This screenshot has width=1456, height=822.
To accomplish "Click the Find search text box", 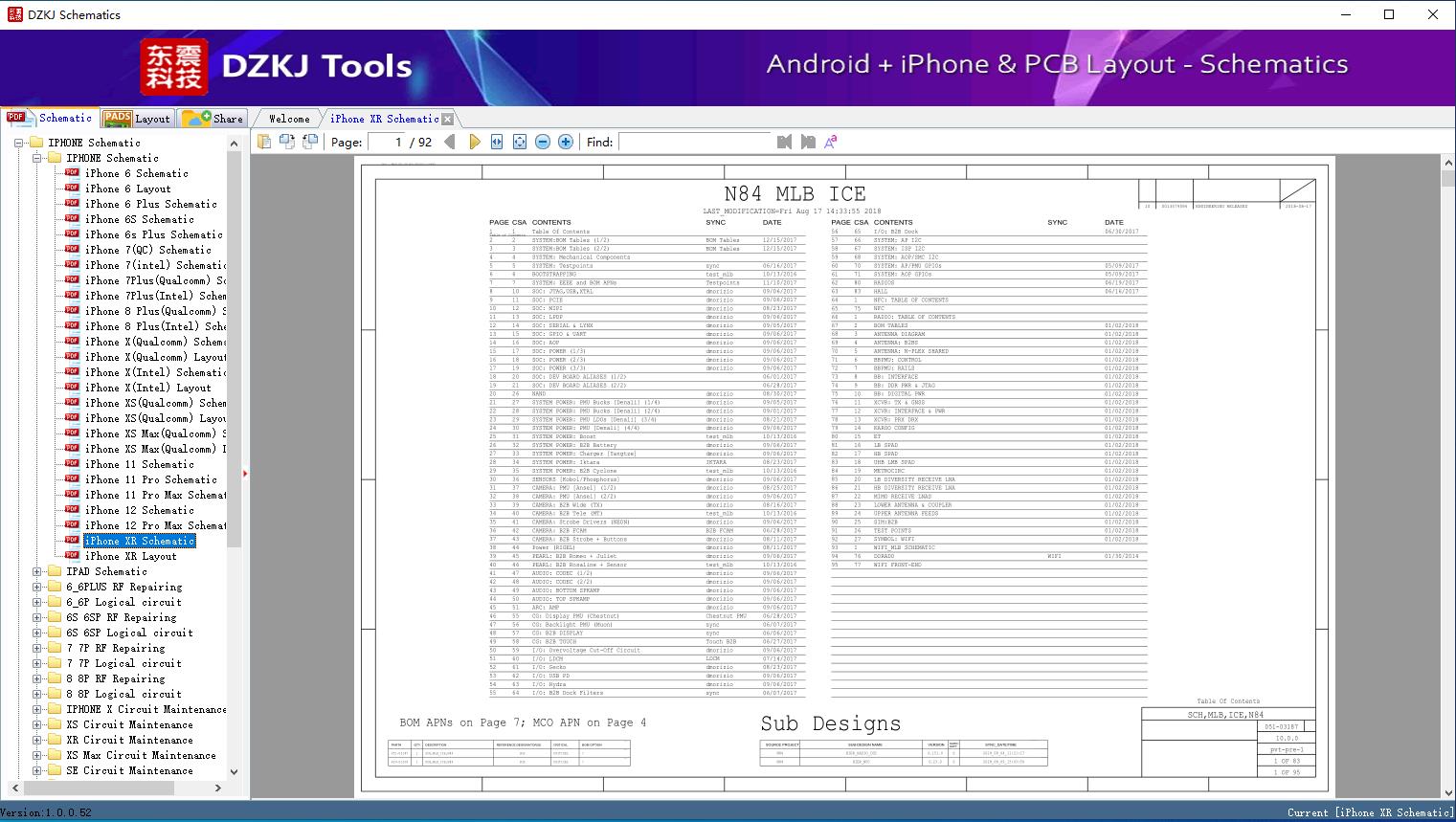I will (695, 142).
